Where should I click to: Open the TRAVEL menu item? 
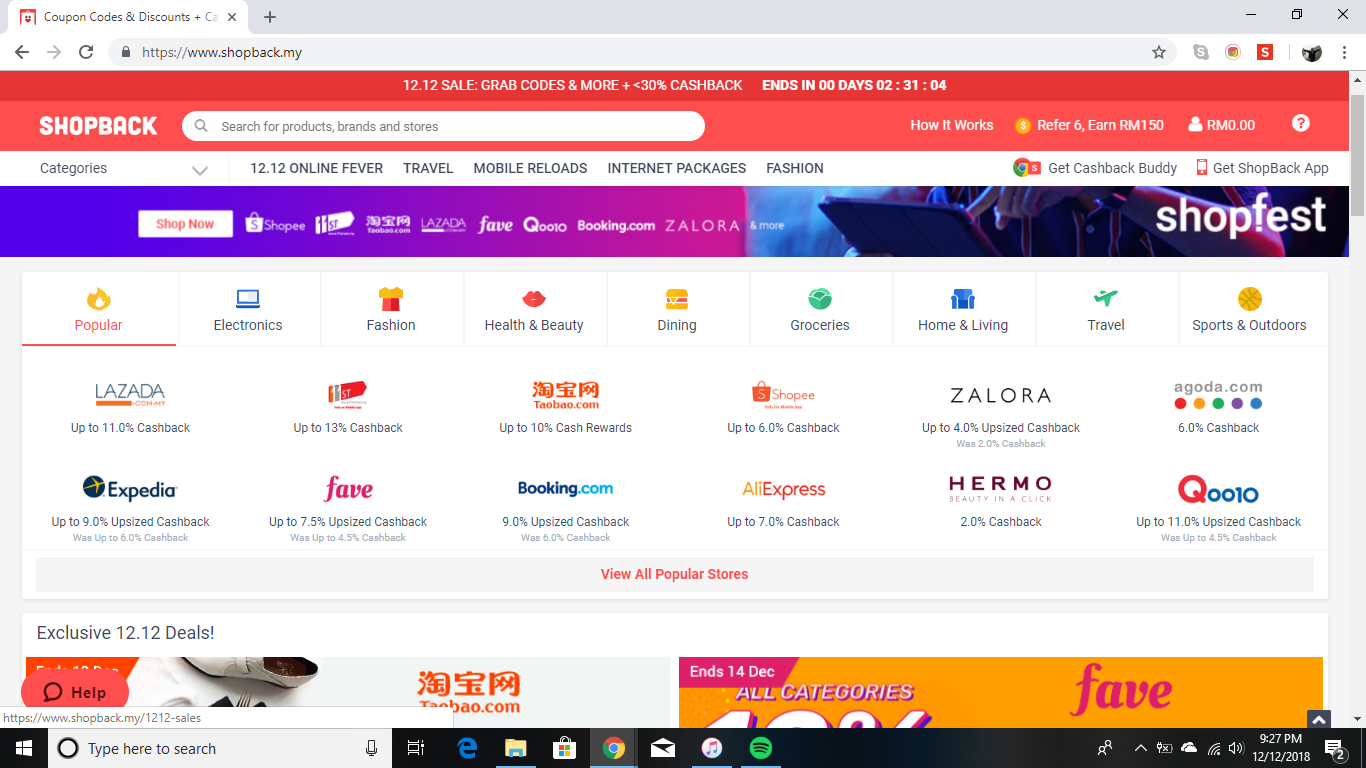coord(428,168)
